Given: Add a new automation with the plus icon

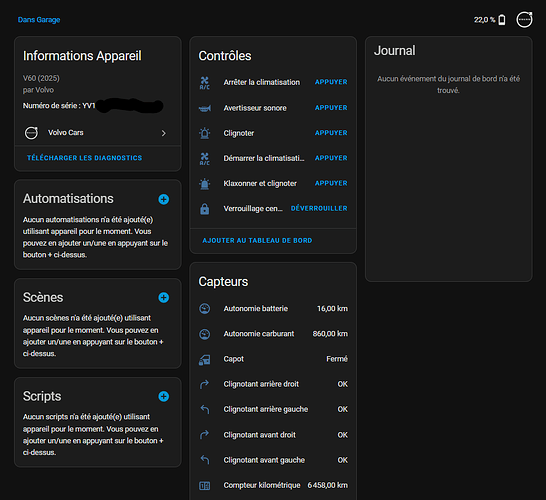Looking at the screenshot, I should coord(164,199).
